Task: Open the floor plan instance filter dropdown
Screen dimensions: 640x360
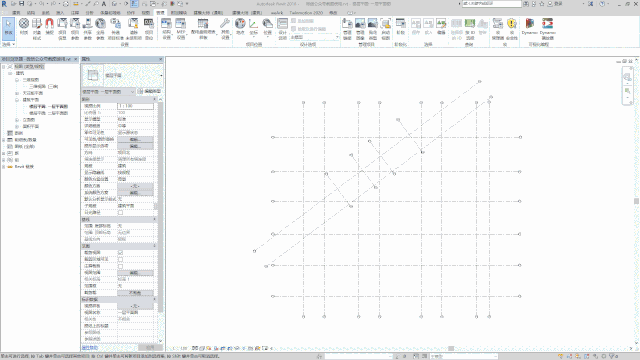Action: (108, 91)
